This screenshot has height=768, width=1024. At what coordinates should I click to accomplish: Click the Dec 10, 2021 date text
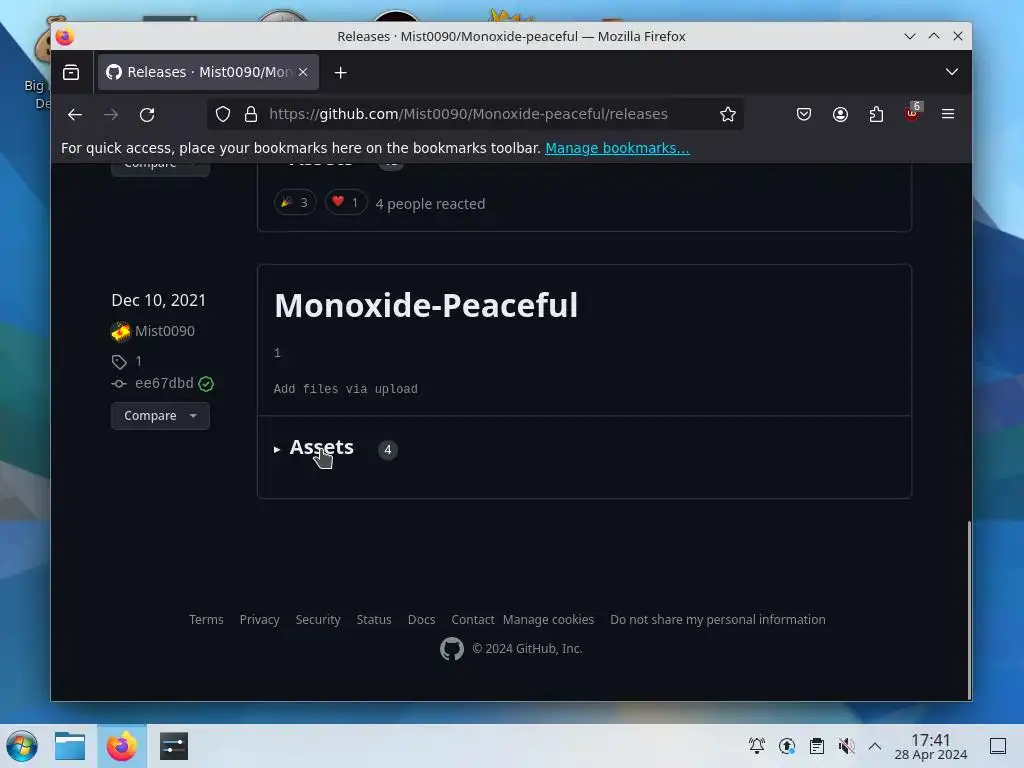[x=159, y=300]
